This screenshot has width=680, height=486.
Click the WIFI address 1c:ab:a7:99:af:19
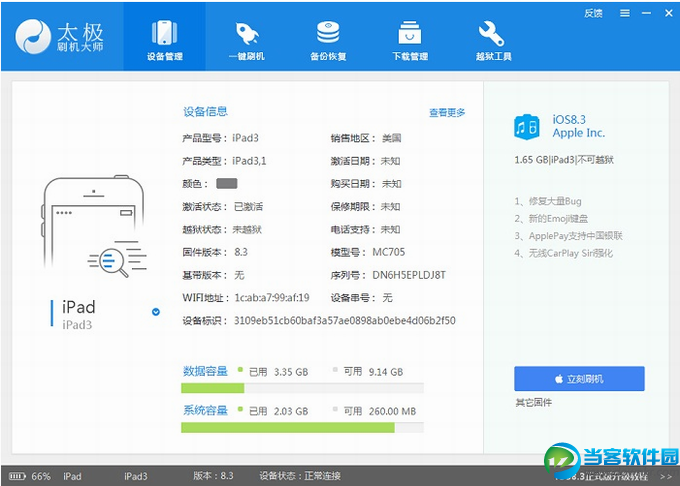(272, 298)
